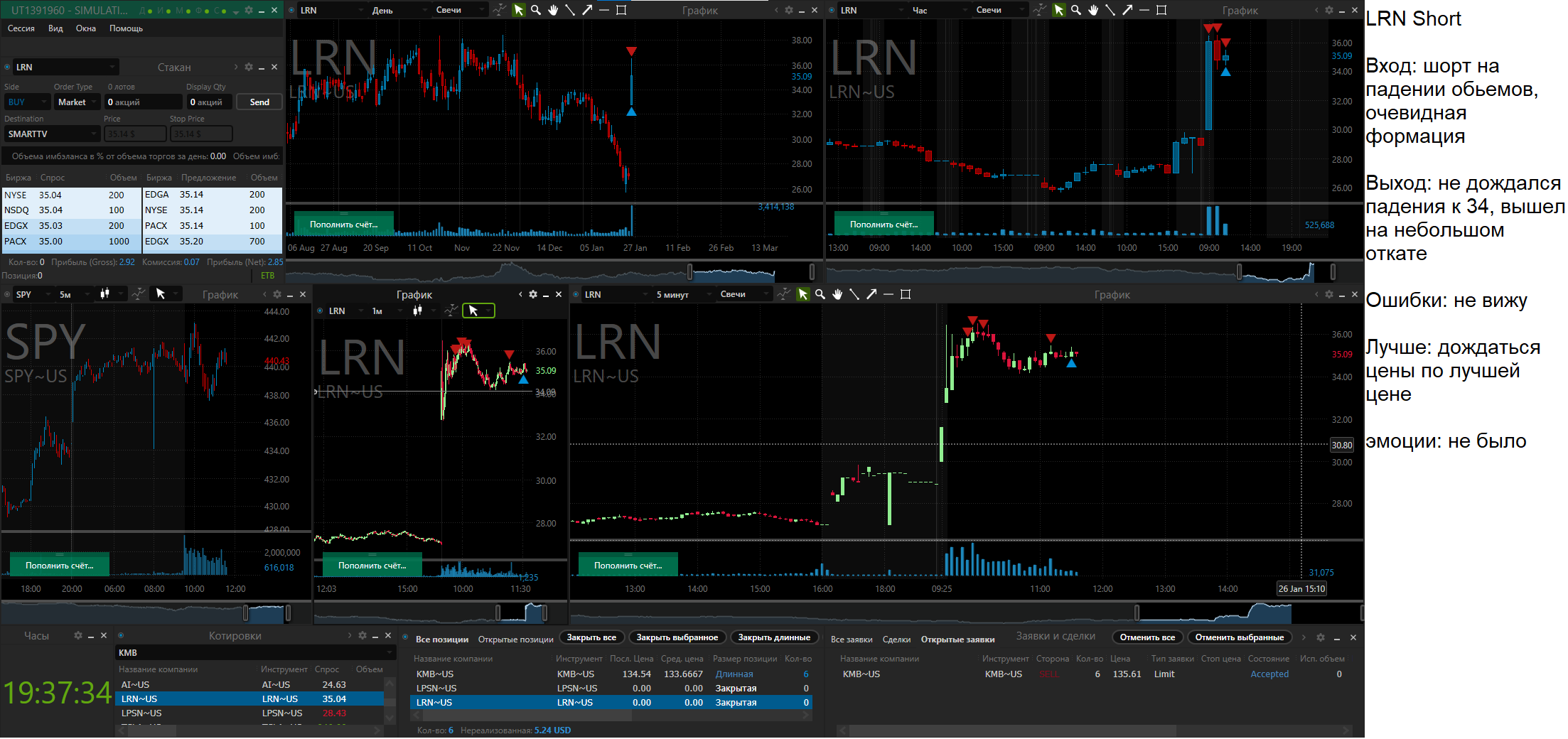1568x739 pixels.
Task: Open the 1м timeframe dropdown on LRN chart
Action: pyautogui.click(x=386, y=311)
